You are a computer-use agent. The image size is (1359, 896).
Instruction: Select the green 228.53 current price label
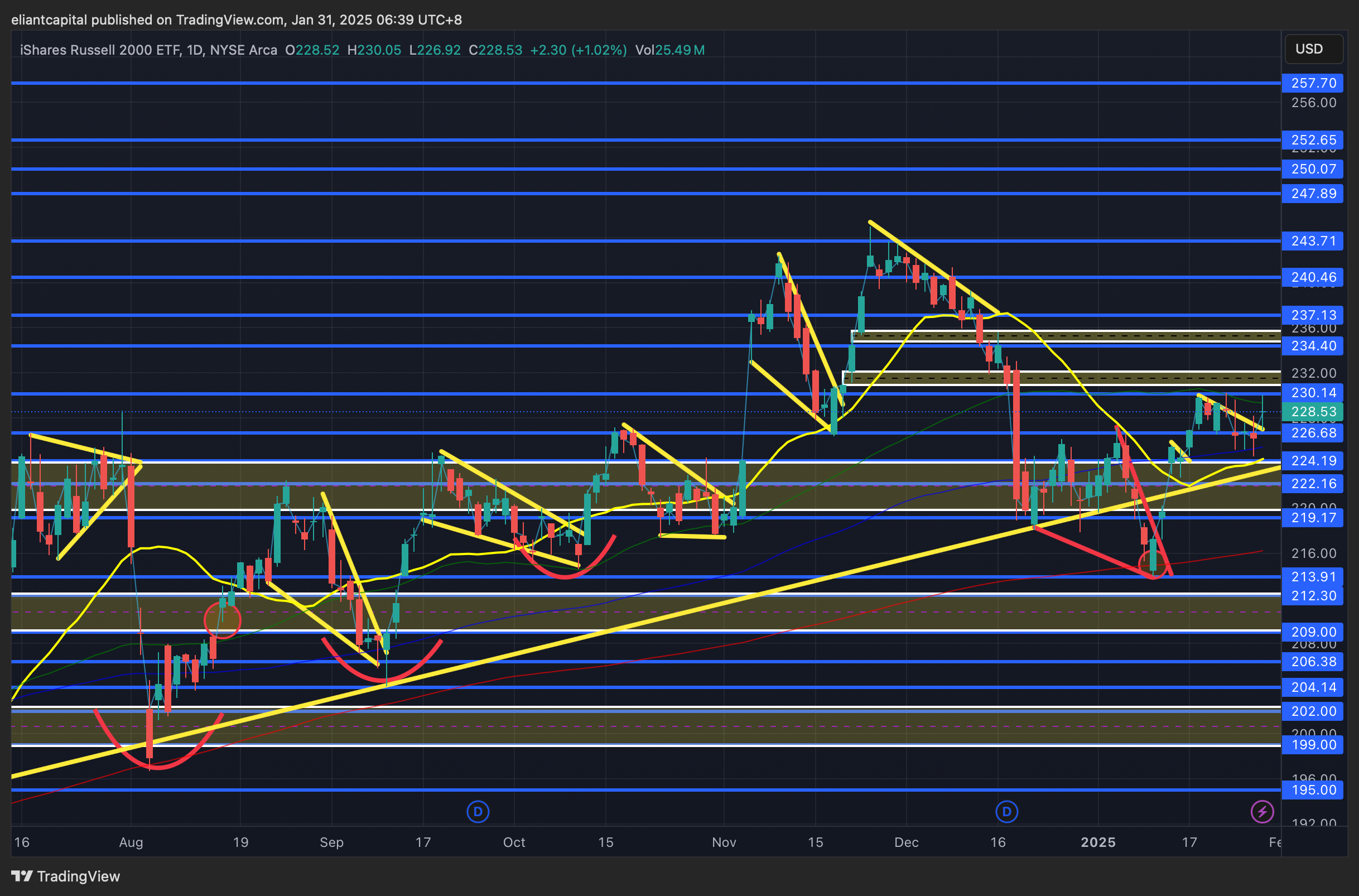point(1313,412)
